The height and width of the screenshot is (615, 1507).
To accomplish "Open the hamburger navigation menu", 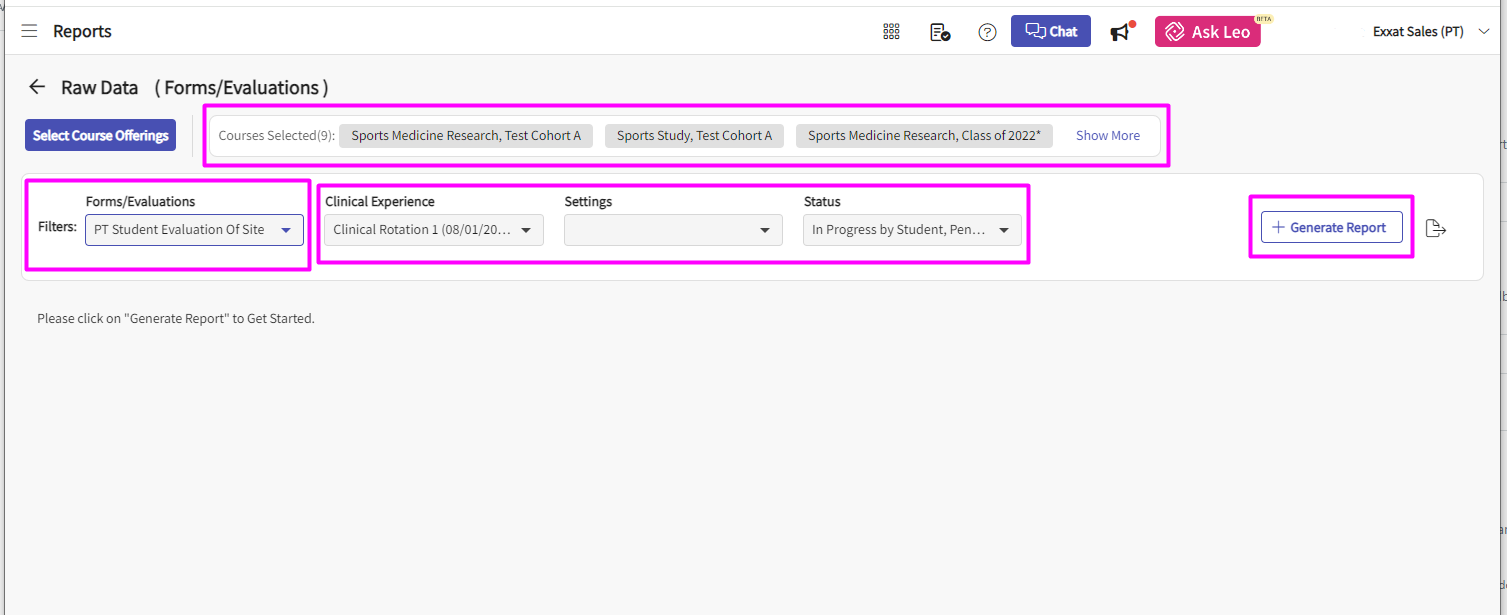I will click(x=29, y=31).
